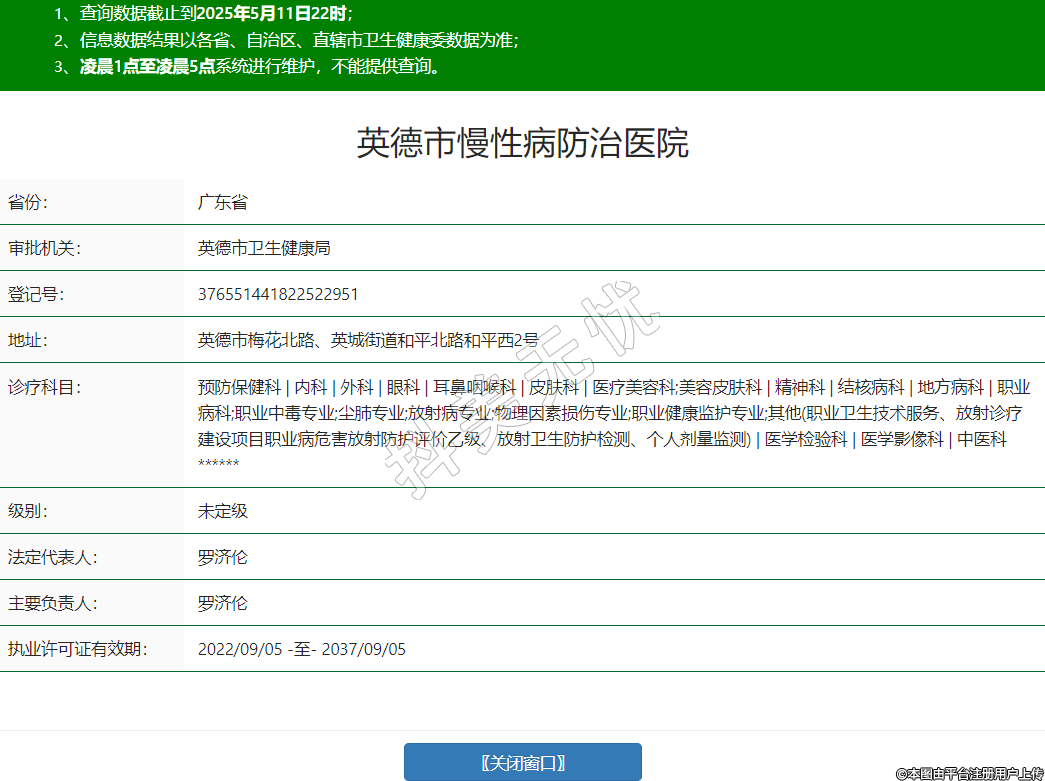
Task: Click the 关闭窗口 button
Action: tap(522, 762)
